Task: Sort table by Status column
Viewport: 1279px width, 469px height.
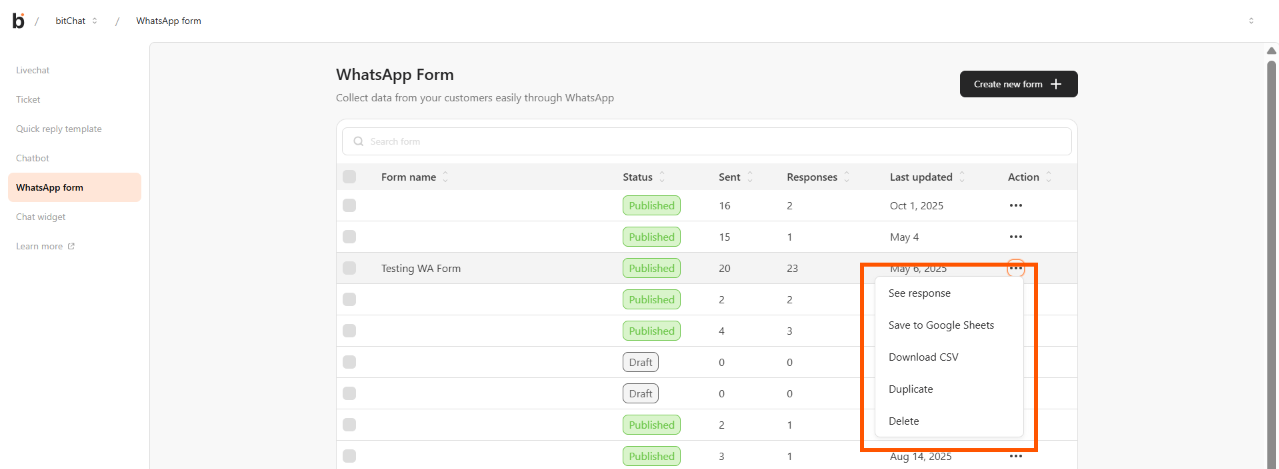Action: [x=662, y=177]
